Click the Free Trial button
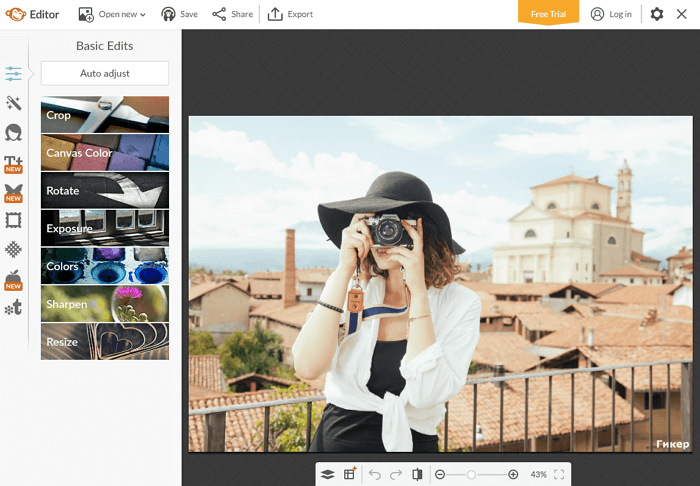The width and height of the screenshot is (700, 486). click(548, 14)
